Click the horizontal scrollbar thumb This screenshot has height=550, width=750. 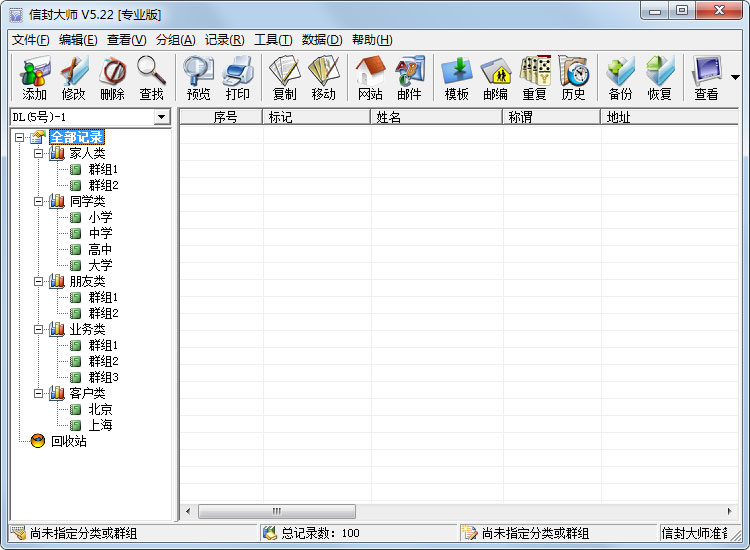click(x=277, y=511)
